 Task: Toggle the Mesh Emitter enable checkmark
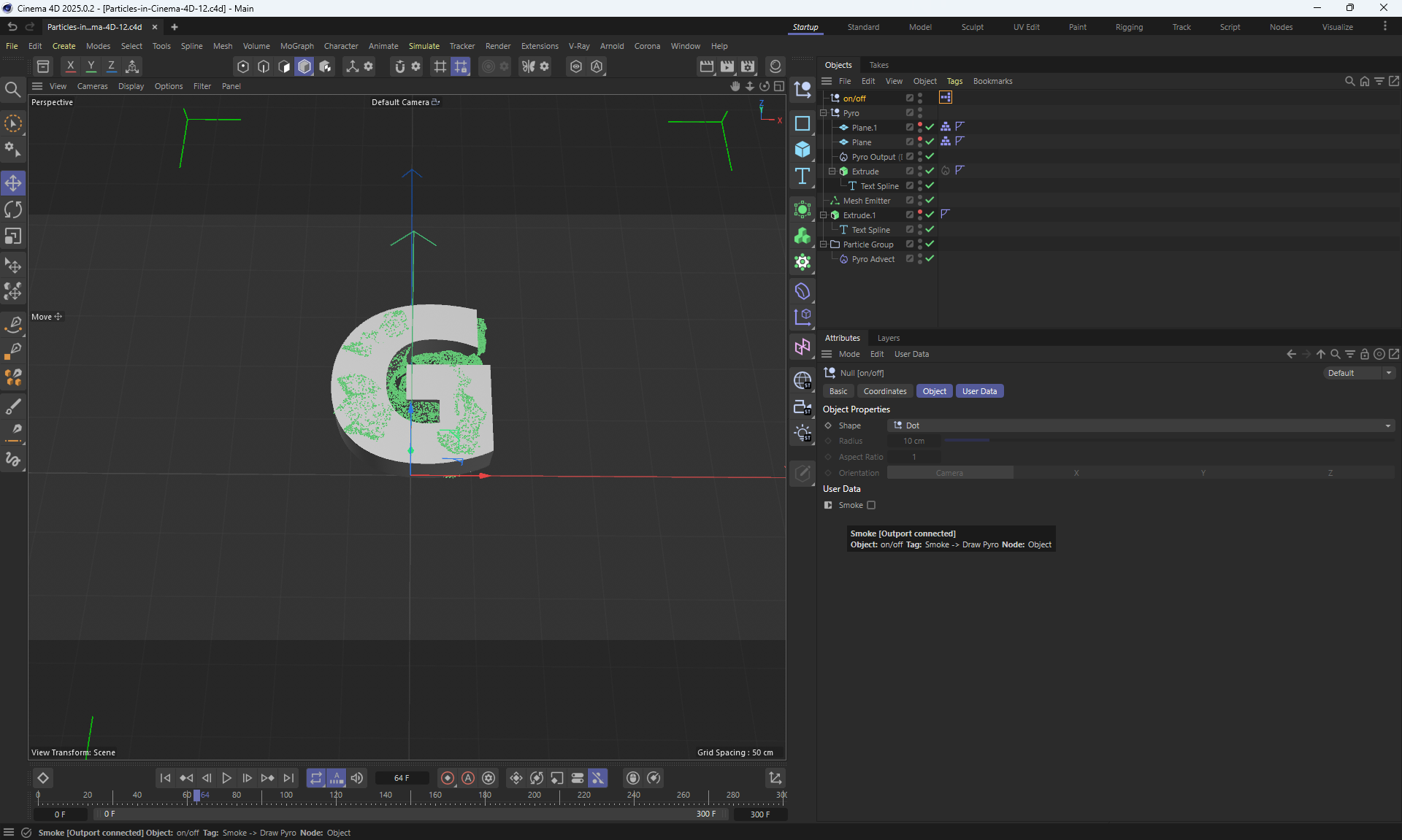pyautogui.click(x=930, y=200)
